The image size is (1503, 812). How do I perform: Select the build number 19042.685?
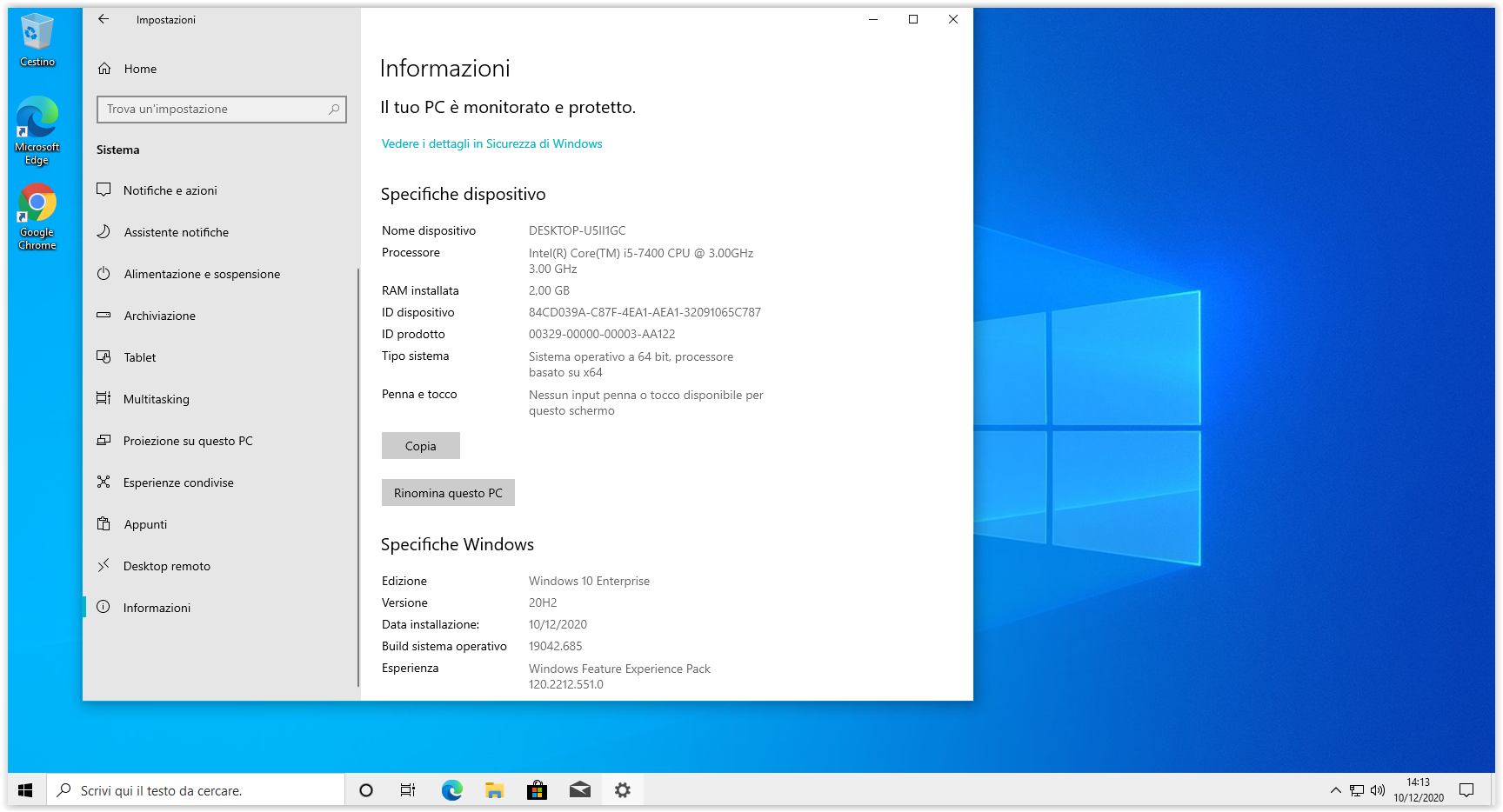click(x=555, y=646)
